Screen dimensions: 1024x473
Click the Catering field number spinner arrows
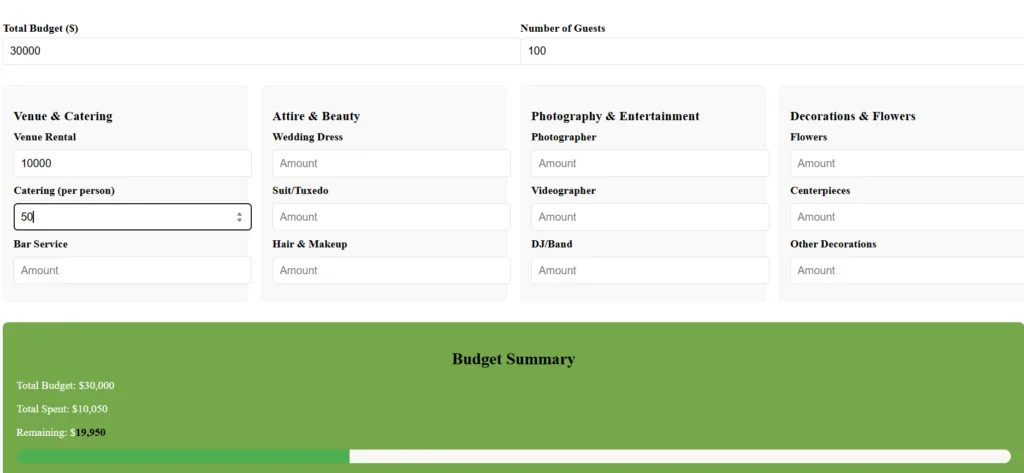point(240,217)
